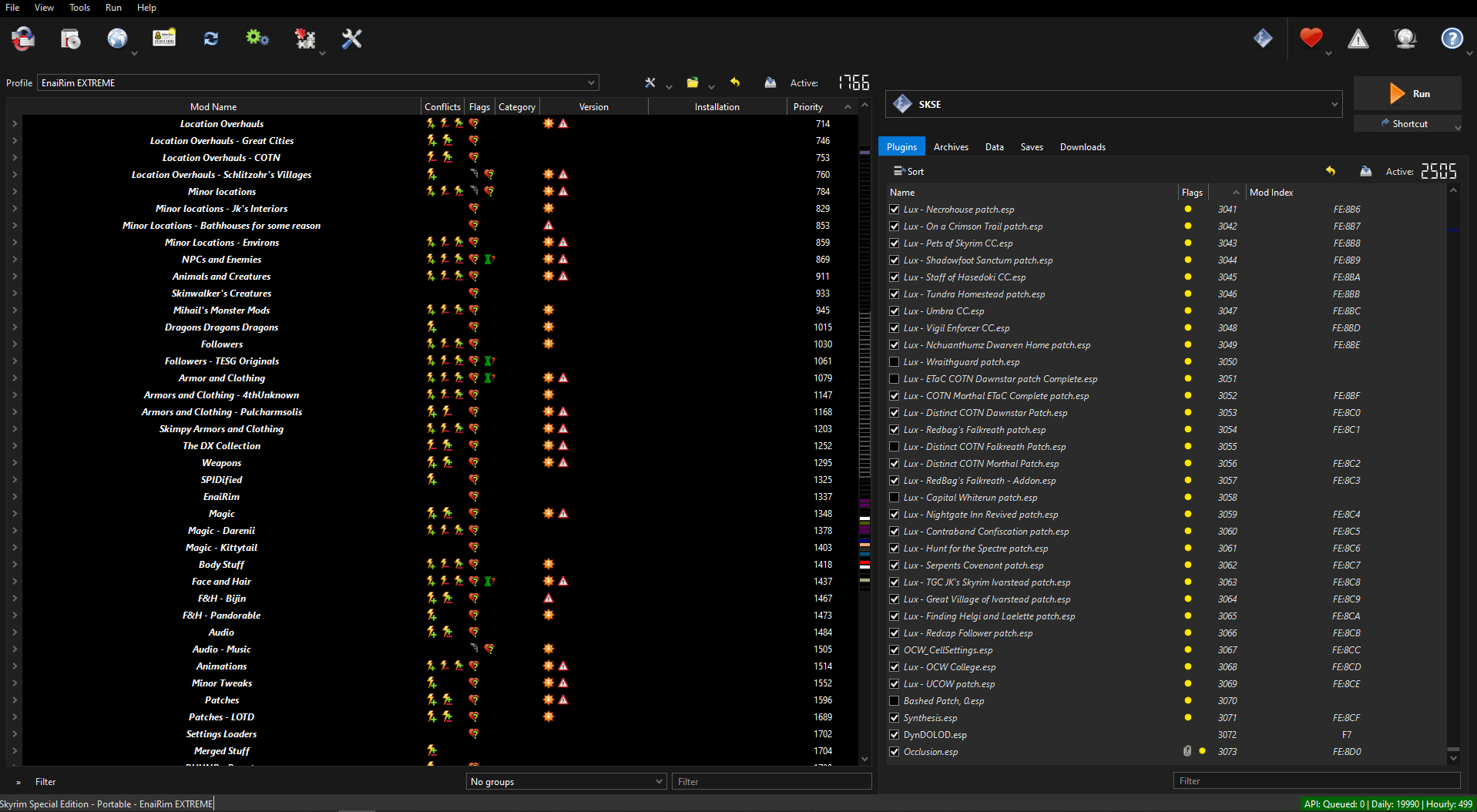Enable the Bashed Patch, 0.esp plugin
The image size is (1477, 812).
pos(895,701)
